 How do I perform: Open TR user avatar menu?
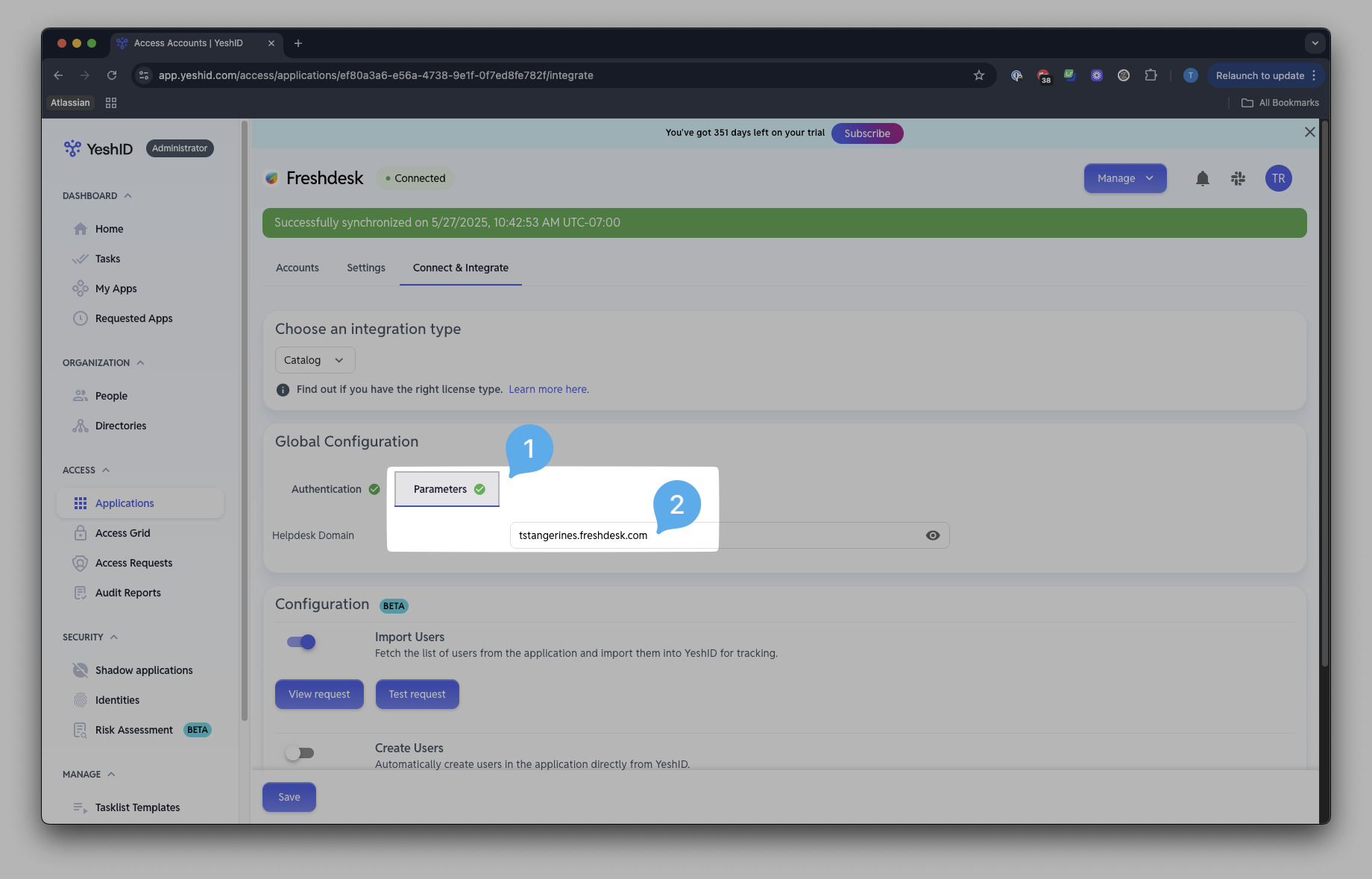[1278, 178]
